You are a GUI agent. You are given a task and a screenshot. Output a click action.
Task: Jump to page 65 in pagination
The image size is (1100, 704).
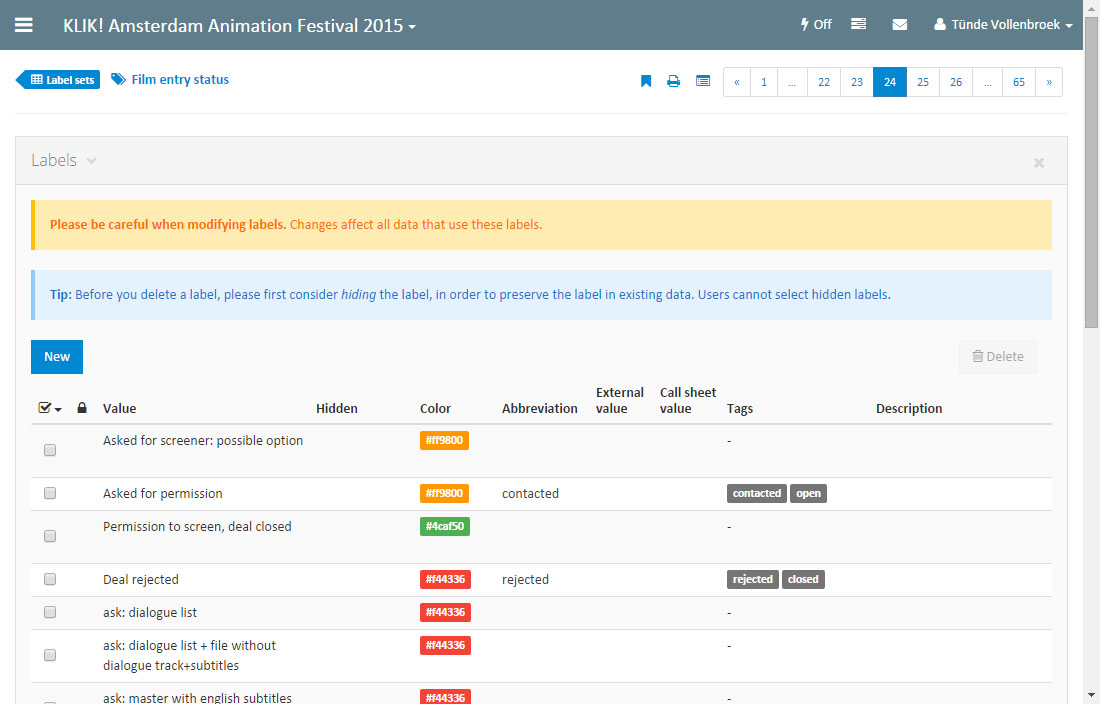pos(1018,82)
